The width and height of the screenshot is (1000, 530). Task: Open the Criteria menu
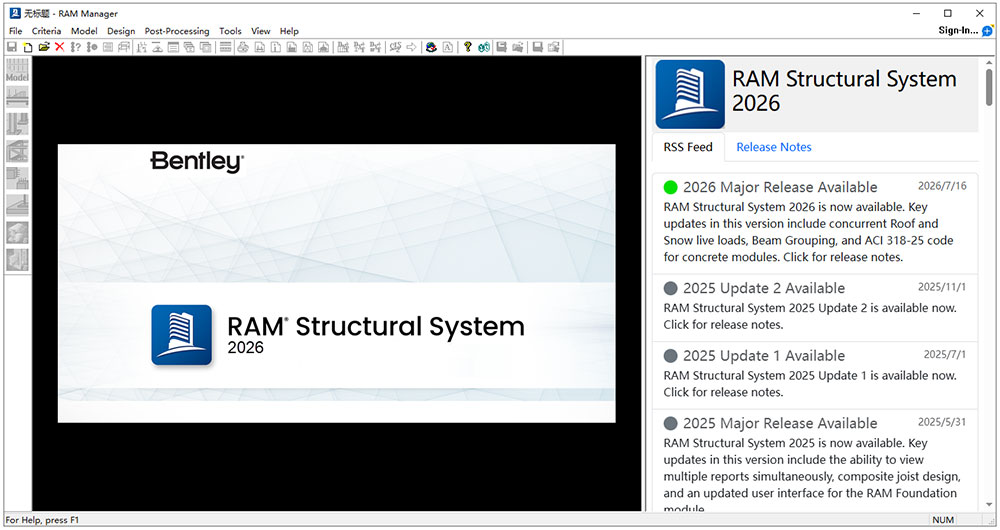(x=47, y=31)
